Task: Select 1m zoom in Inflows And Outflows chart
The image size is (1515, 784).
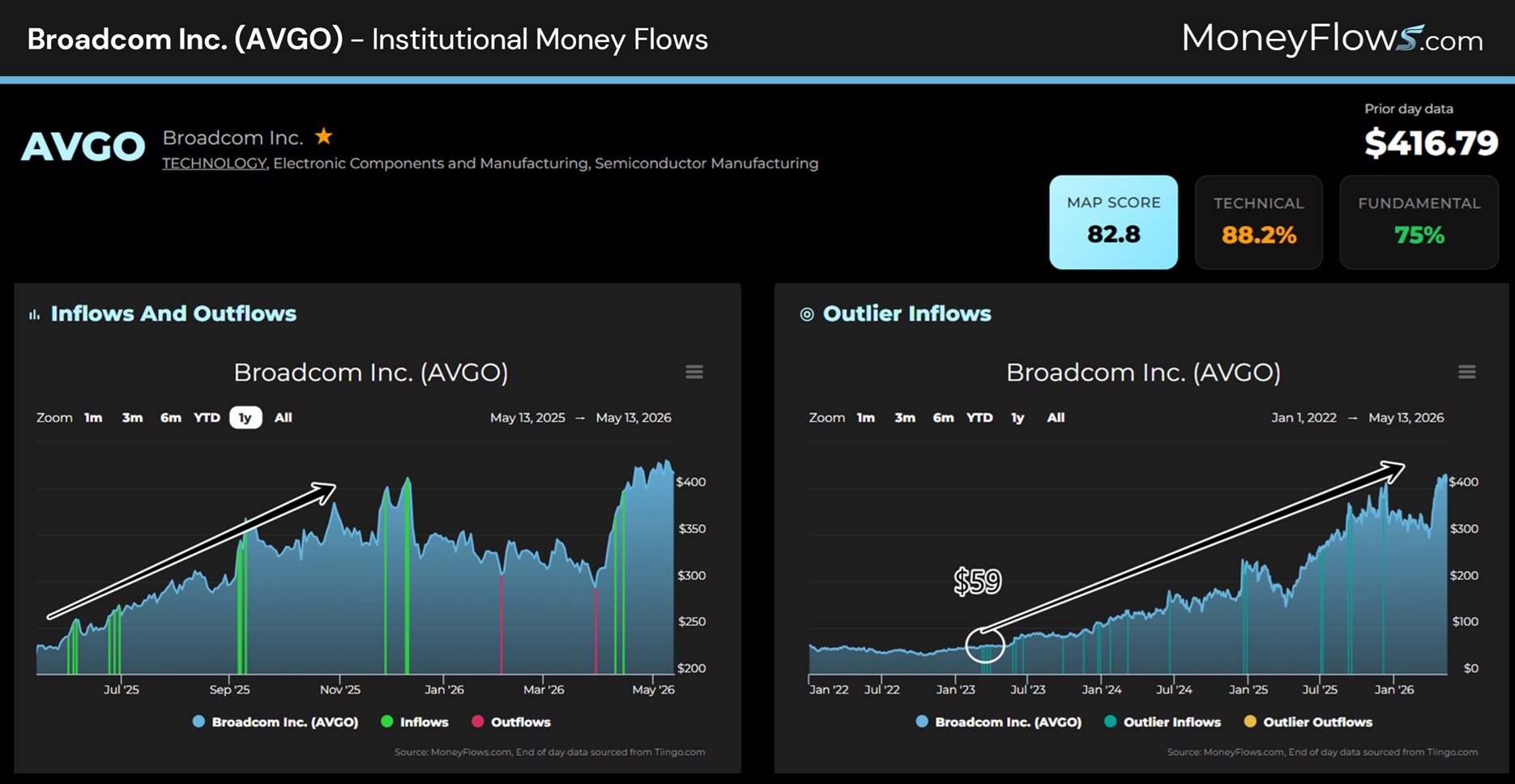Action: (x=93, y=418)
